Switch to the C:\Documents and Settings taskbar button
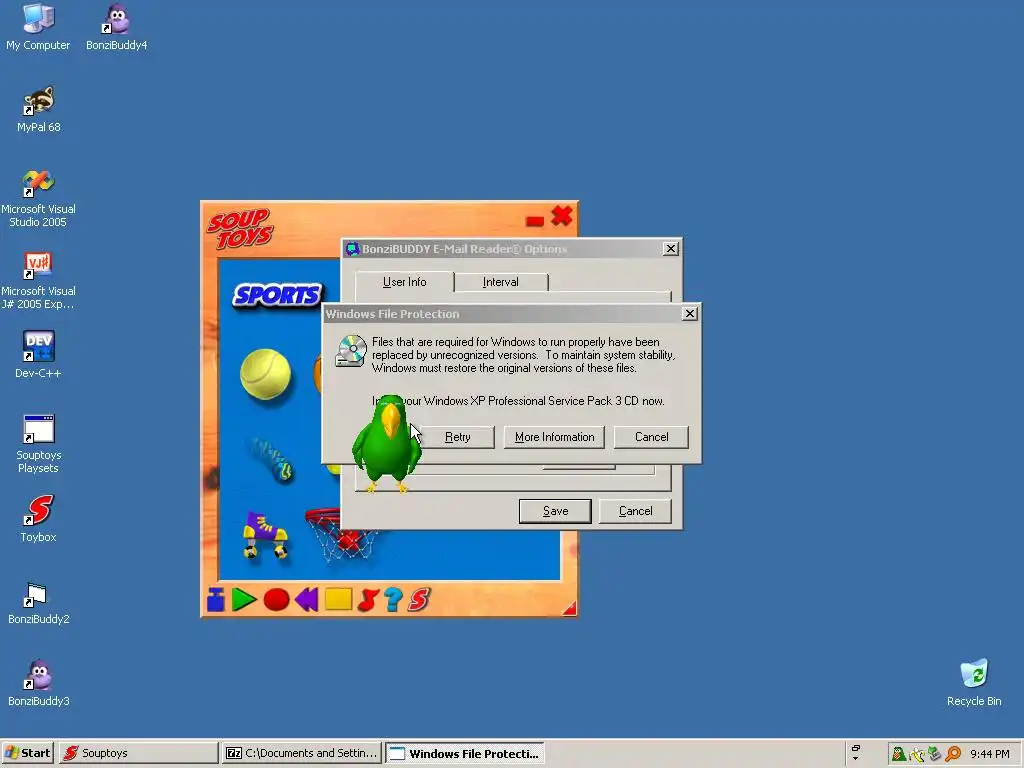The height and width of the screenshot is (768, 1024). [302, 753]
